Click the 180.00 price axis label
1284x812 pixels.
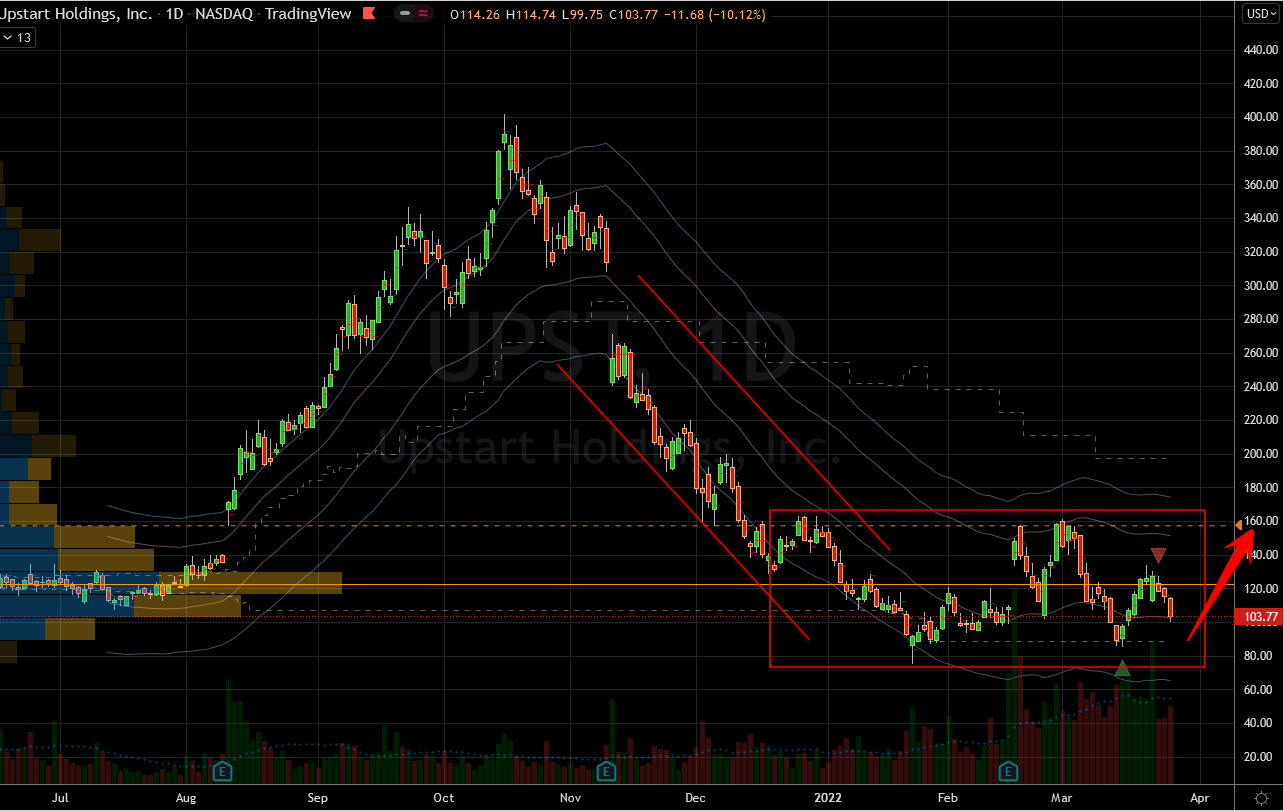tap(1259, 487)
